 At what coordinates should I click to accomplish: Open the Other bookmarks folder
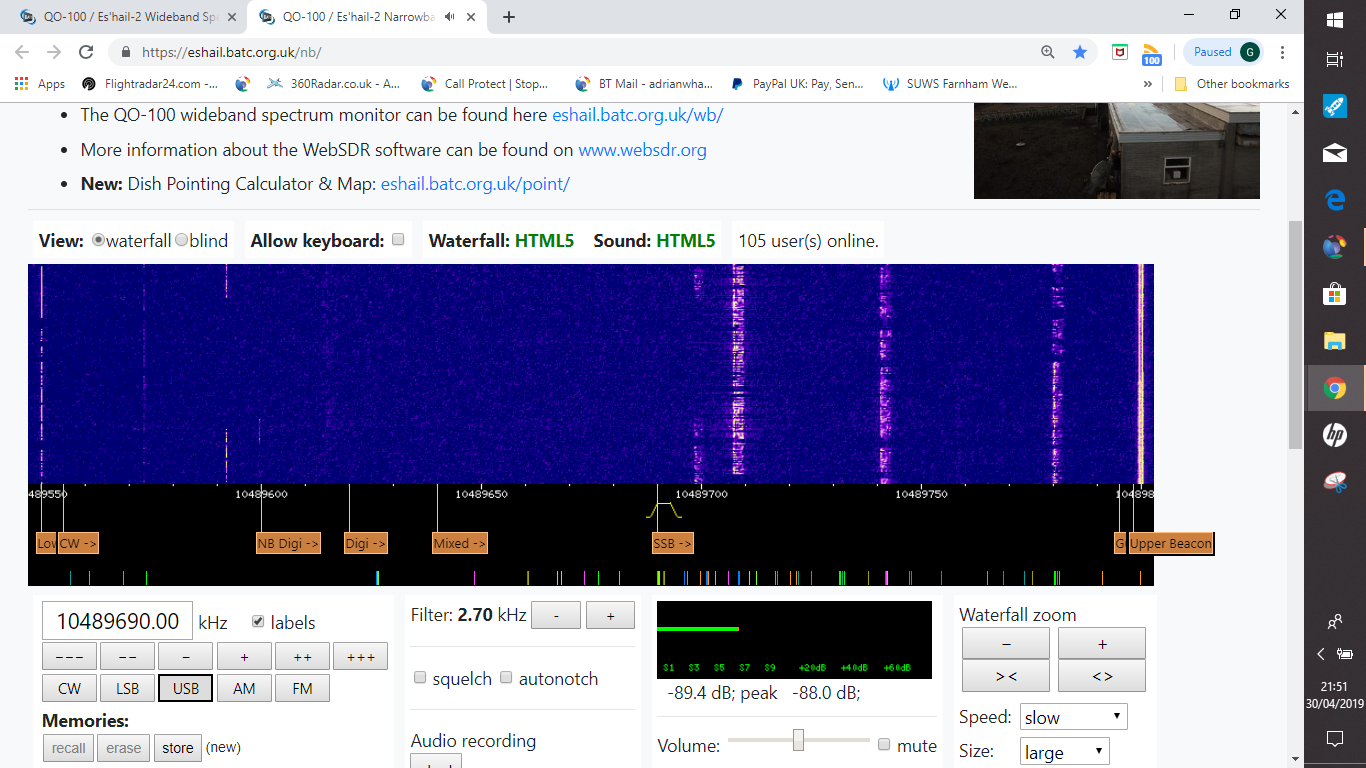pyautogui.click(x=1232, y=84)
